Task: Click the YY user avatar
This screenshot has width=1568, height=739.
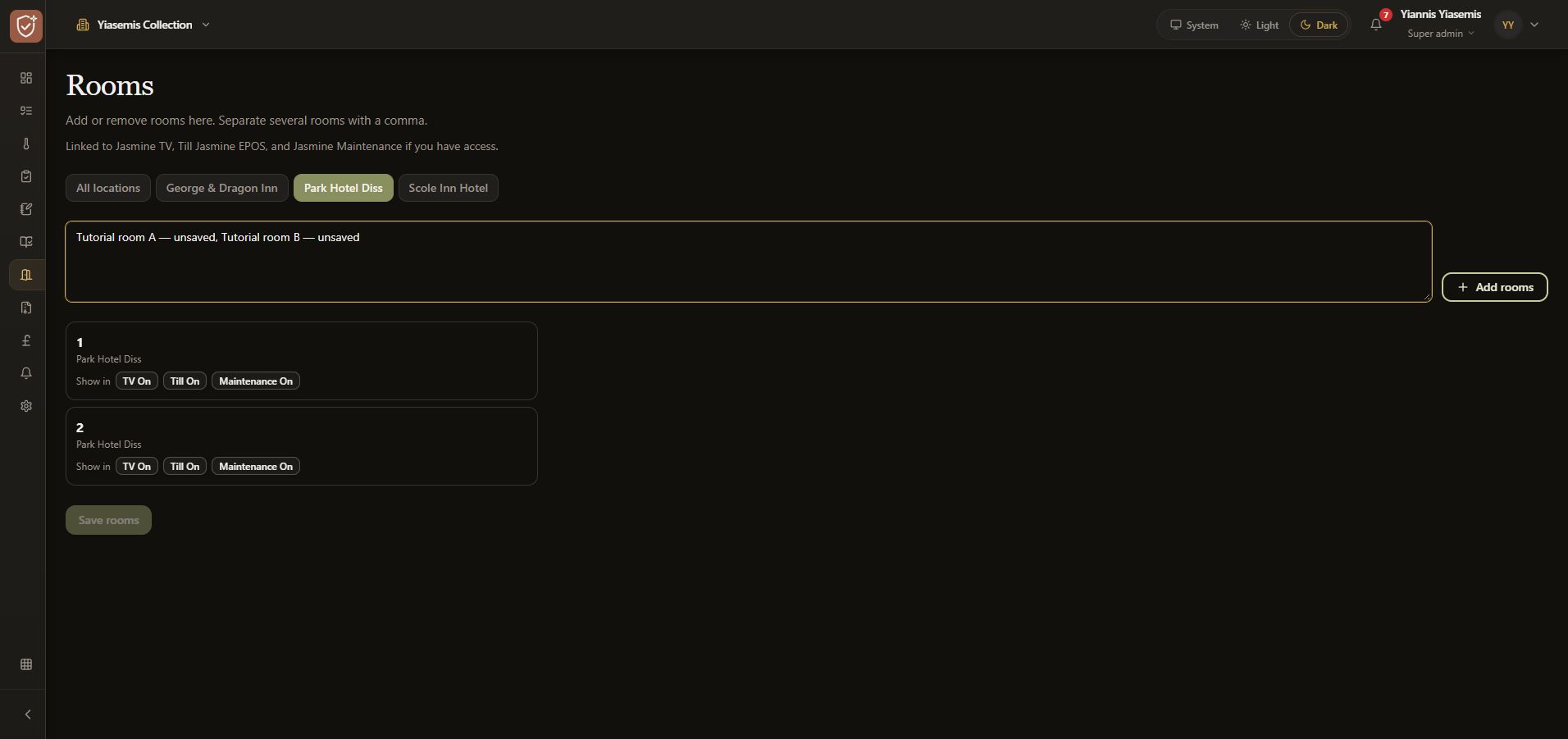Action: (1507, 25)
